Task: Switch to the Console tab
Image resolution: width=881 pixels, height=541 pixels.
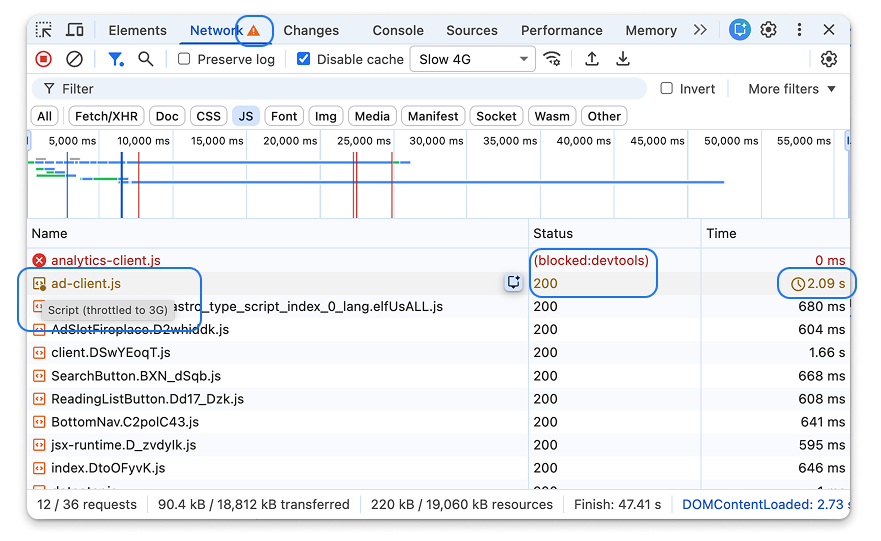Action: coord(398,30)
